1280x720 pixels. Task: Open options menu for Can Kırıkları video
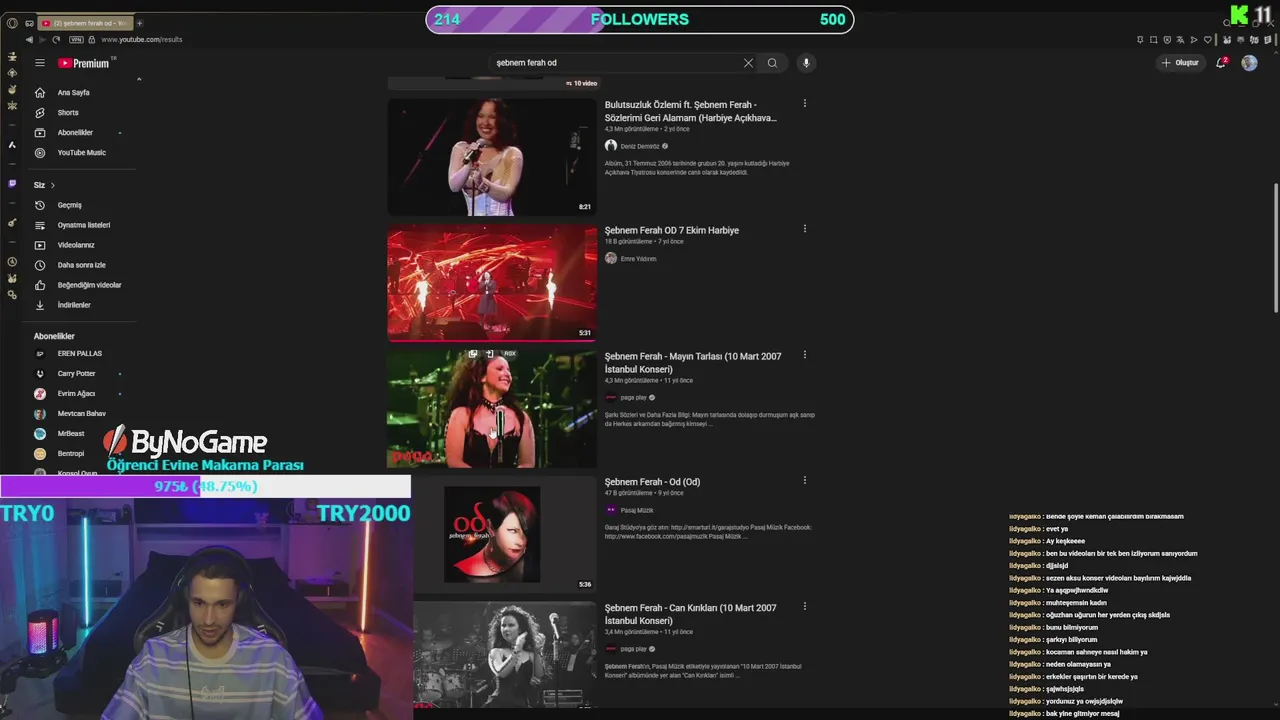coord(804,606)
